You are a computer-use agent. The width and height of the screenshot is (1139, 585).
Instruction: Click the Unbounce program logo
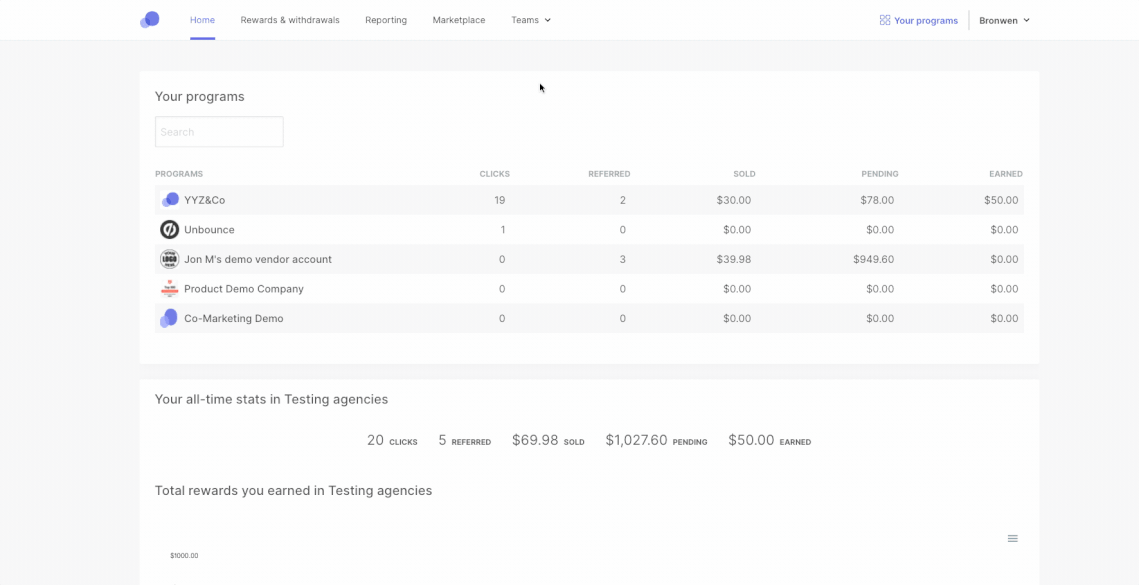(170, 229)
